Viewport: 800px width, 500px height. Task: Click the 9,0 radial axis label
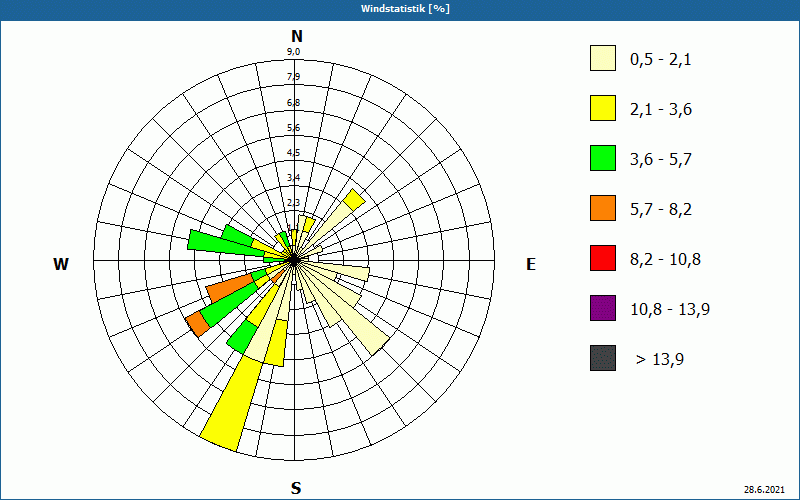[293, 52]
